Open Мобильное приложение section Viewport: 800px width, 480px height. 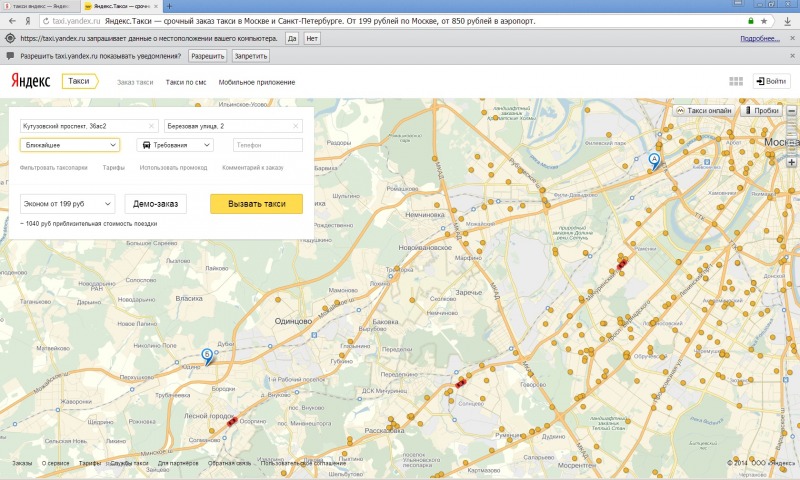coord(257,82)
